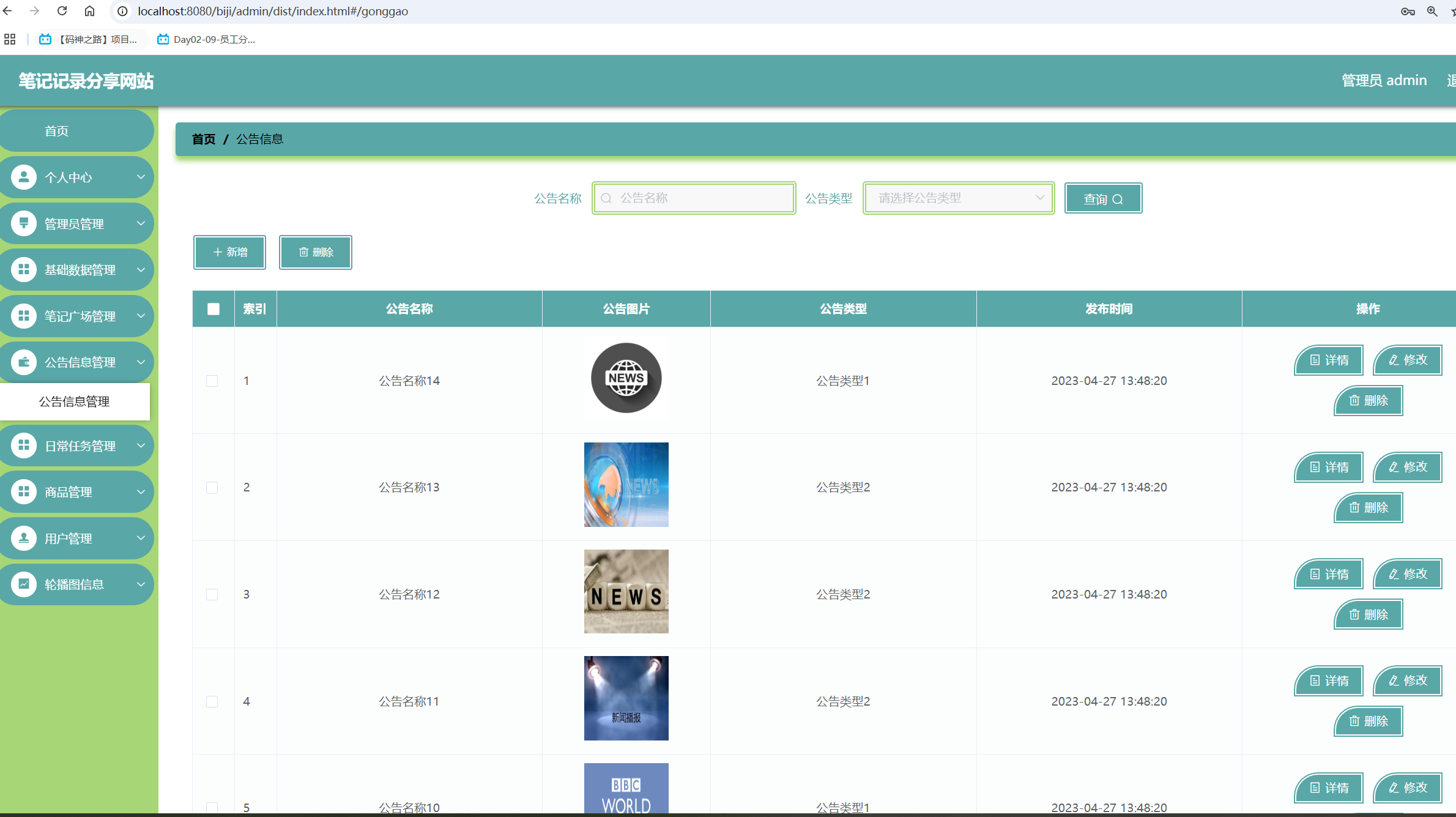
Task: Click the 笔记广场管理 grid icon
Action: [24, 316]
